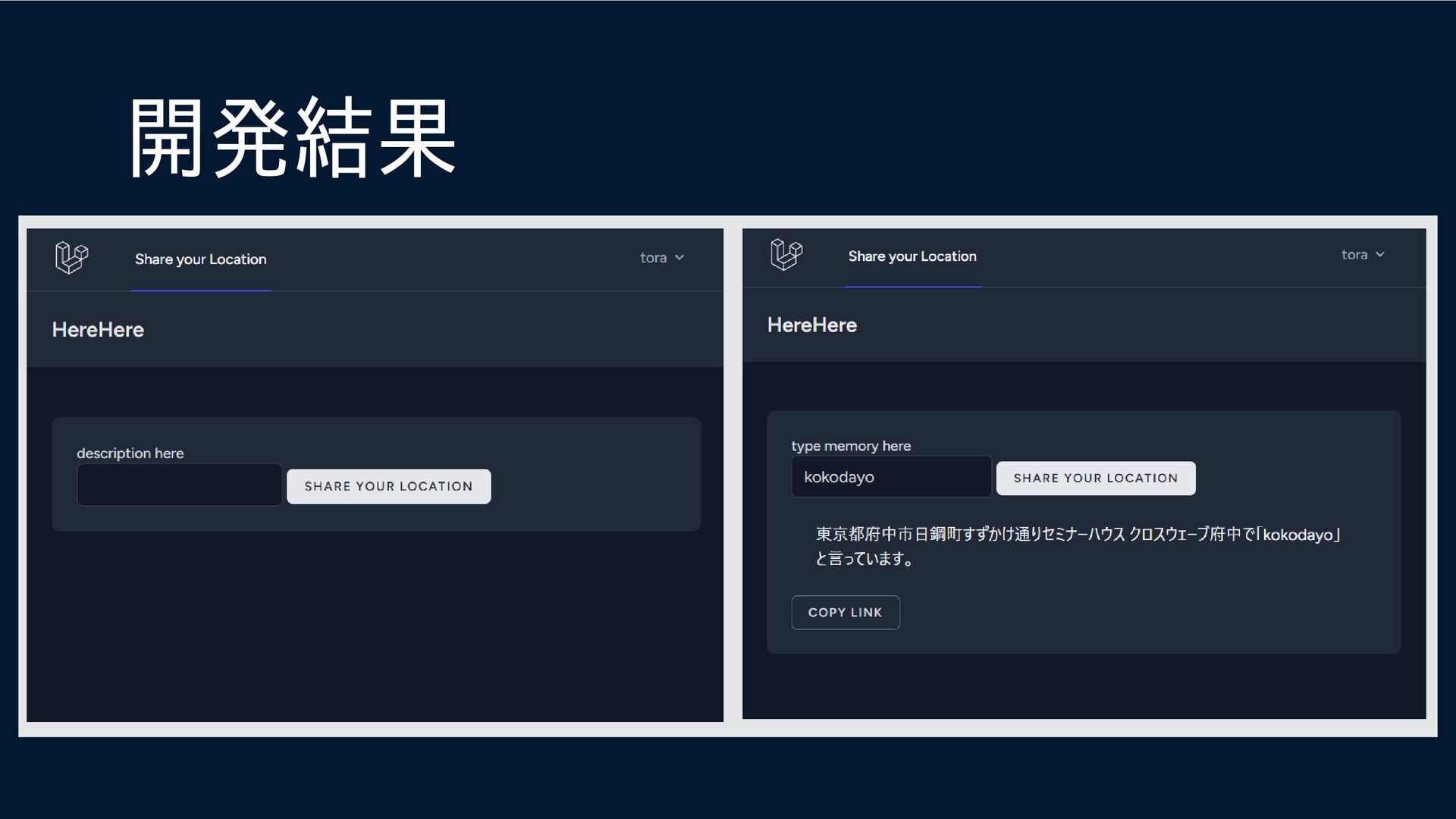Click the slide title 開発結果
This screenshot has width=1456, height=819.
pyautogui.click(x=292, y=138)
